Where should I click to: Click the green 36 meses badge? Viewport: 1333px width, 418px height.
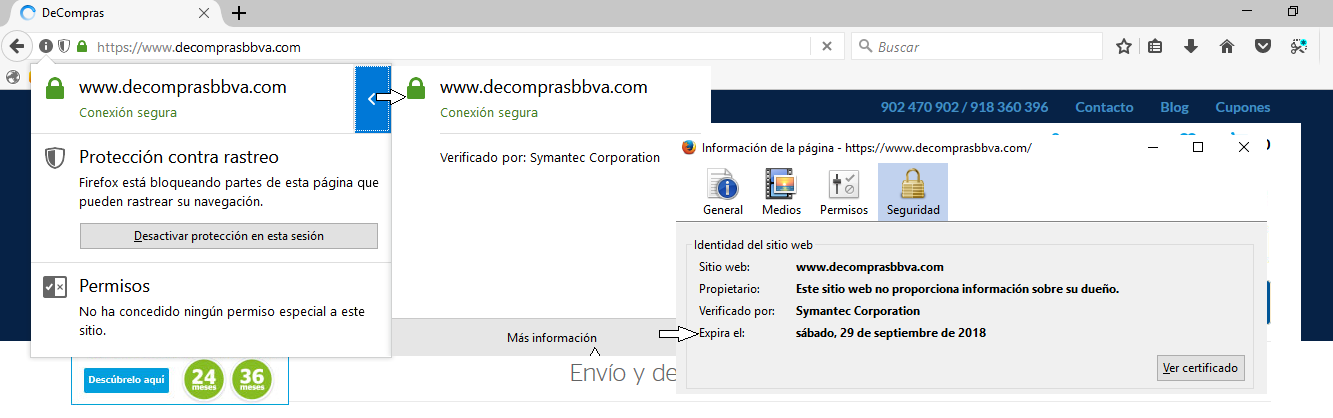tap(252, 378)
